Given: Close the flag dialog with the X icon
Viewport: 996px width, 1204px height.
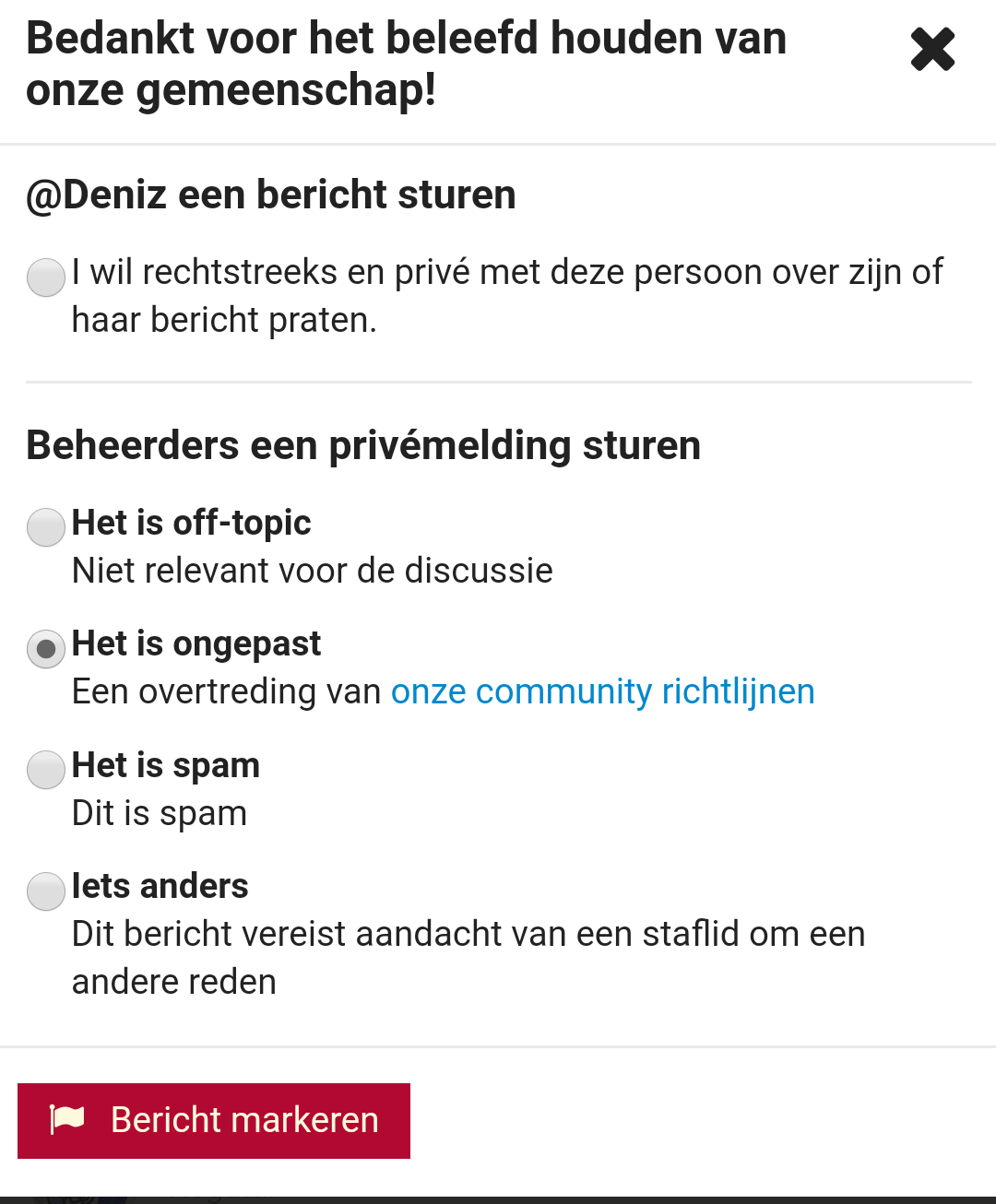Looking at the screenshot, I should pyautogui.click(x=932, y=50).
